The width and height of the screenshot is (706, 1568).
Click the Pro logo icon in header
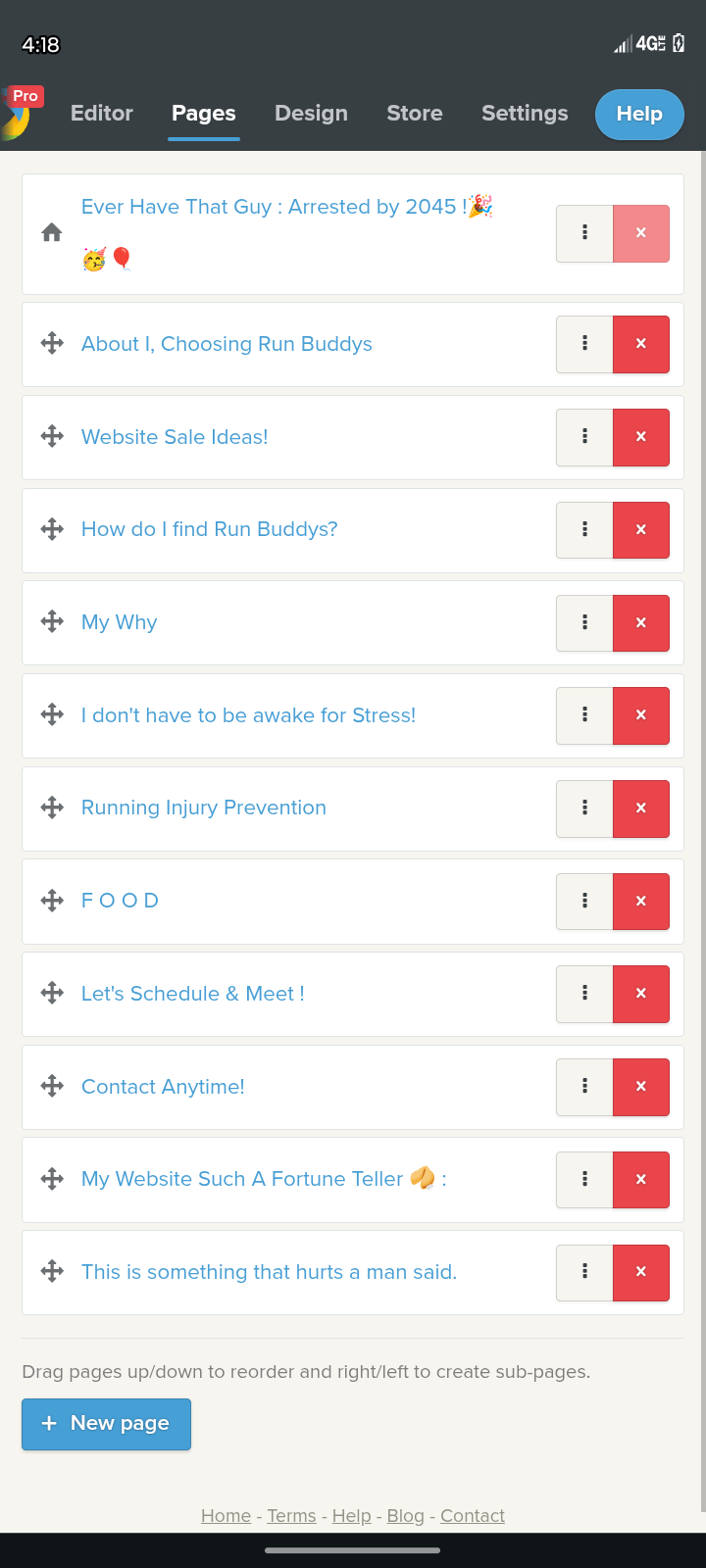point(20,112)
